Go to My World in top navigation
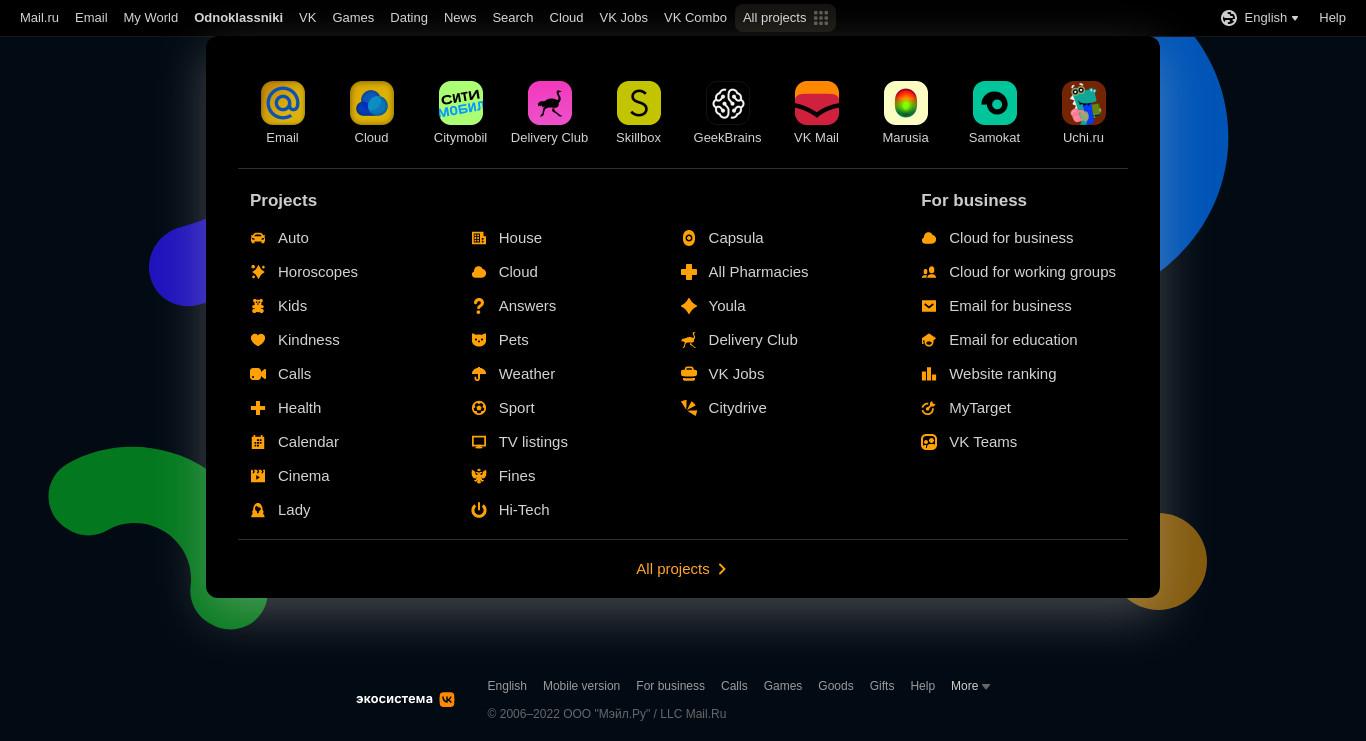This screenshot has width=1366, height=741. coord(151,18)
